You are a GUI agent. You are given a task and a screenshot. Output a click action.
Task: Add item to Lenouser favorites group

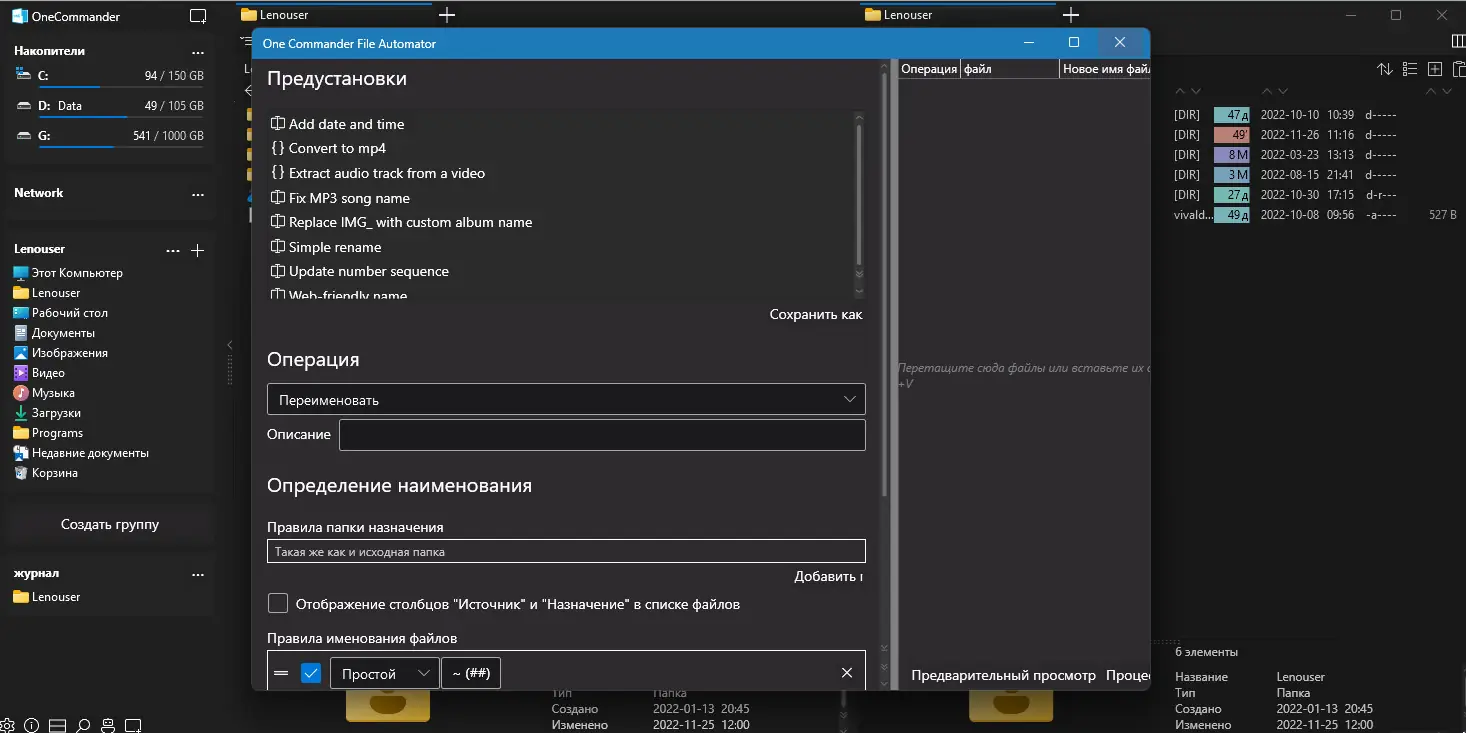(x=197, y=250)
